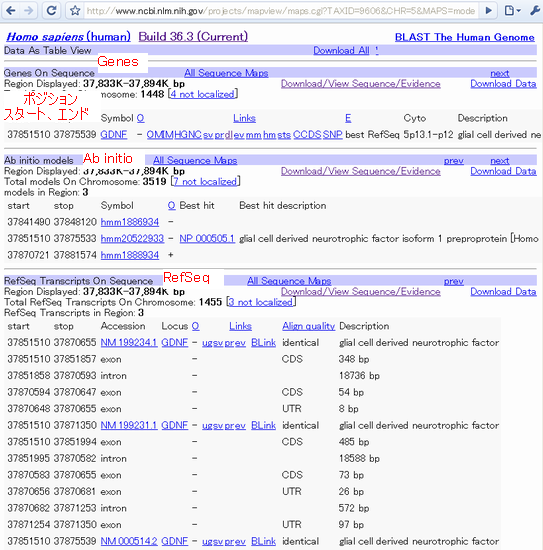Open GDNF locus link in NM_199234.1 row
Viewport: 543px width, 550px height.
click(x=175, y=342)
